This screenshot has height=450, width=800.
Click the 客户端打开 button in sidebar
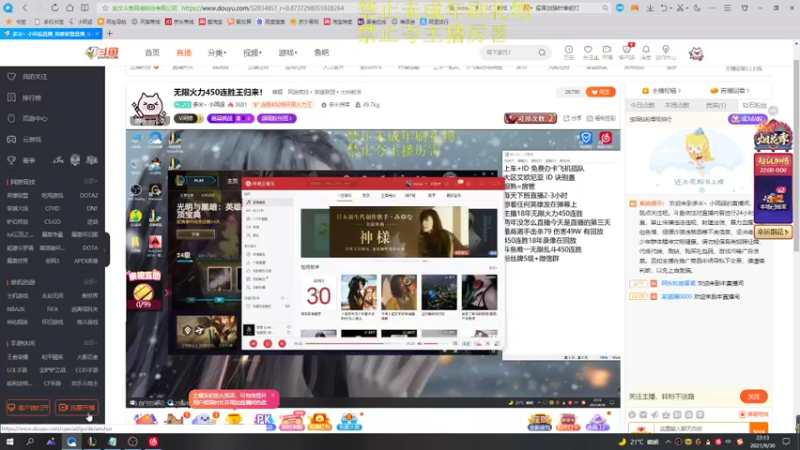(x=28, y=408)
